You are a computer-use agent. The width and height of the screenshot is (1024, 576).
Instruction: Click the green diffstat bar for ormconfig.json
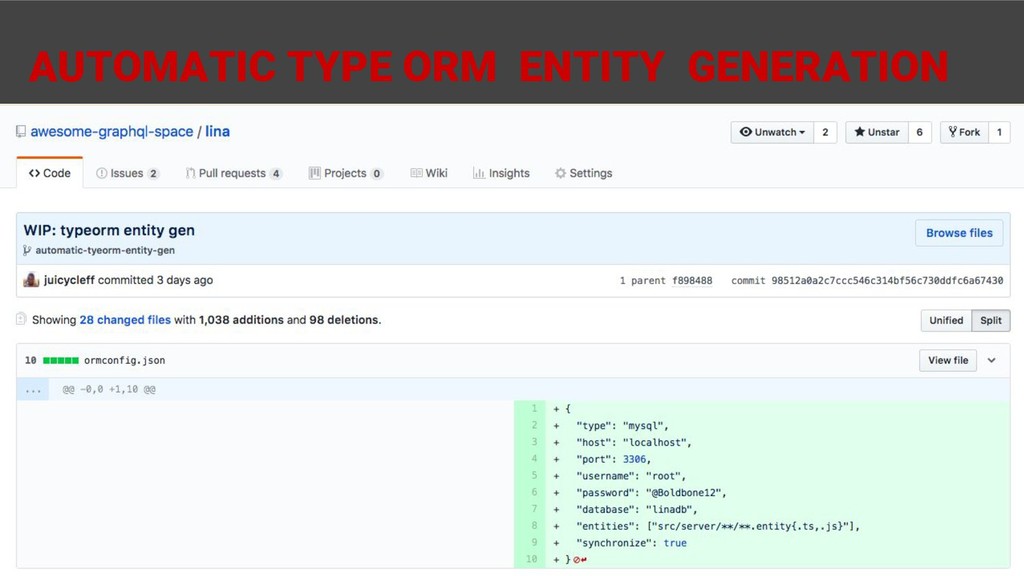click(x=61, y=360)
